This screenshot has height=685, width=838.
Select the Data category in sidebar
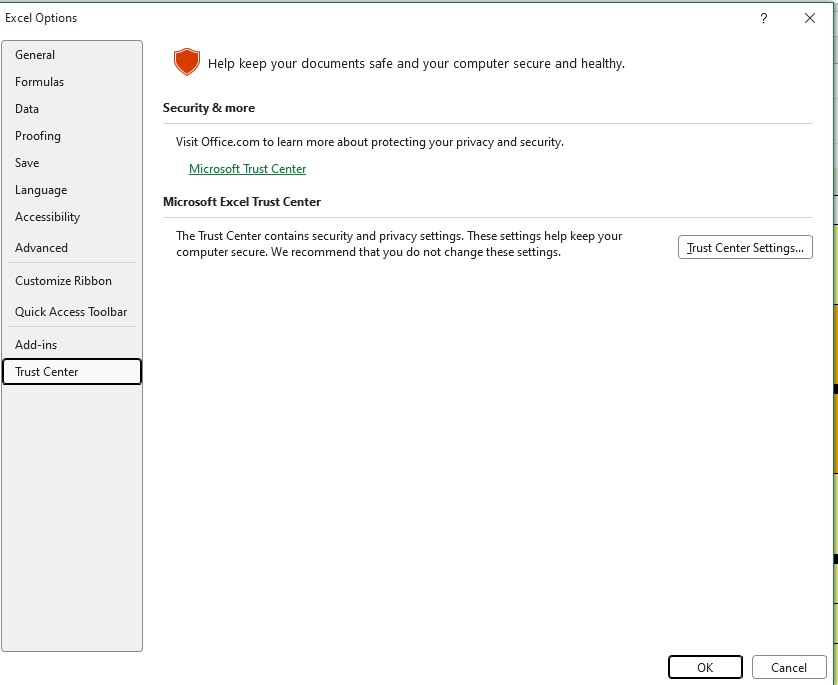tap(27, 109)
